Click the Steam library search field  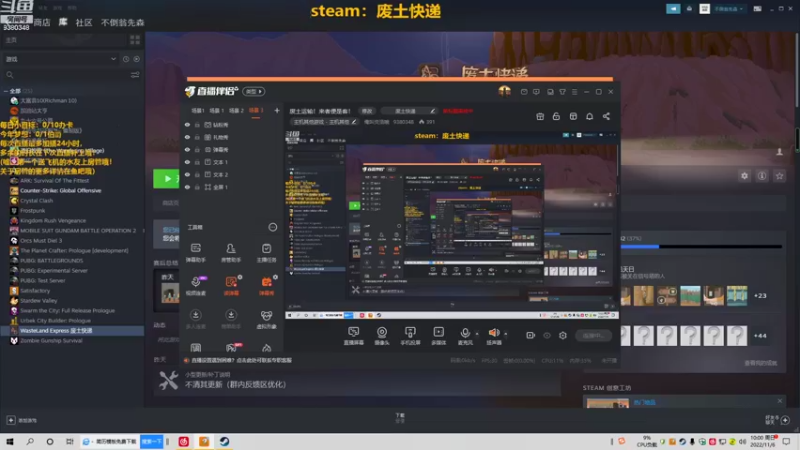click(x=66, y=75)
